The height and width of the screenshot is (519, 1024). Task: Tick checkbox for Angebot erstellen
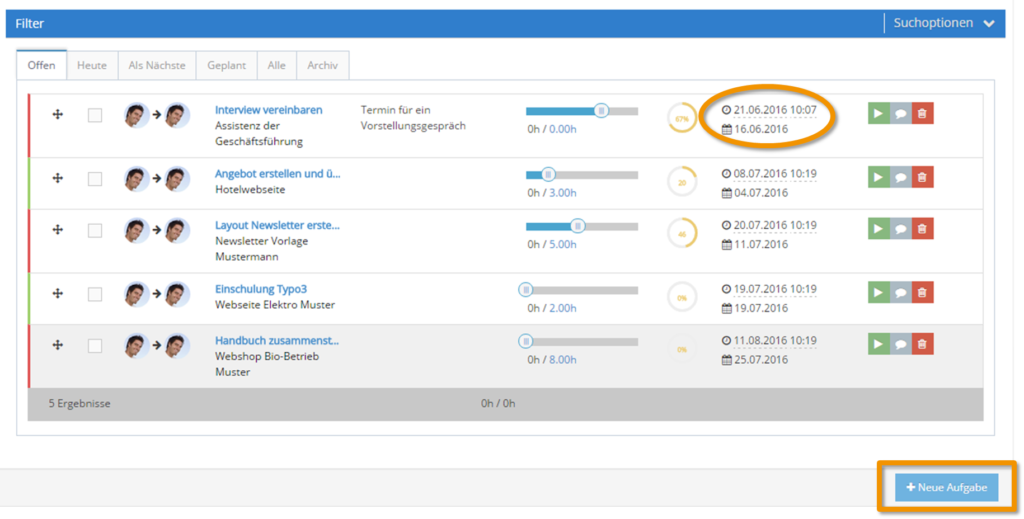95,179
